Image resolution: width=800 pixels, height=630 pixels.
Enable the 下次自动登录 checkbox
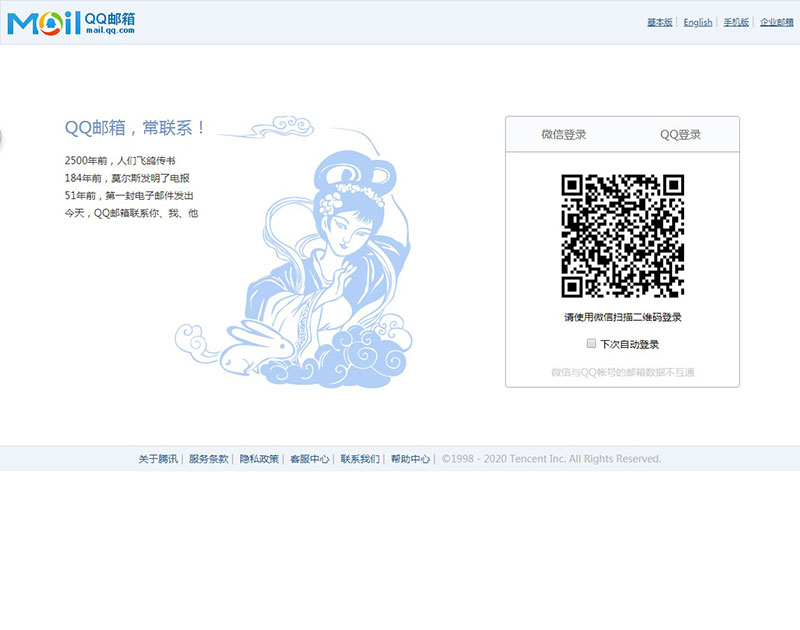tap(591, 343)
